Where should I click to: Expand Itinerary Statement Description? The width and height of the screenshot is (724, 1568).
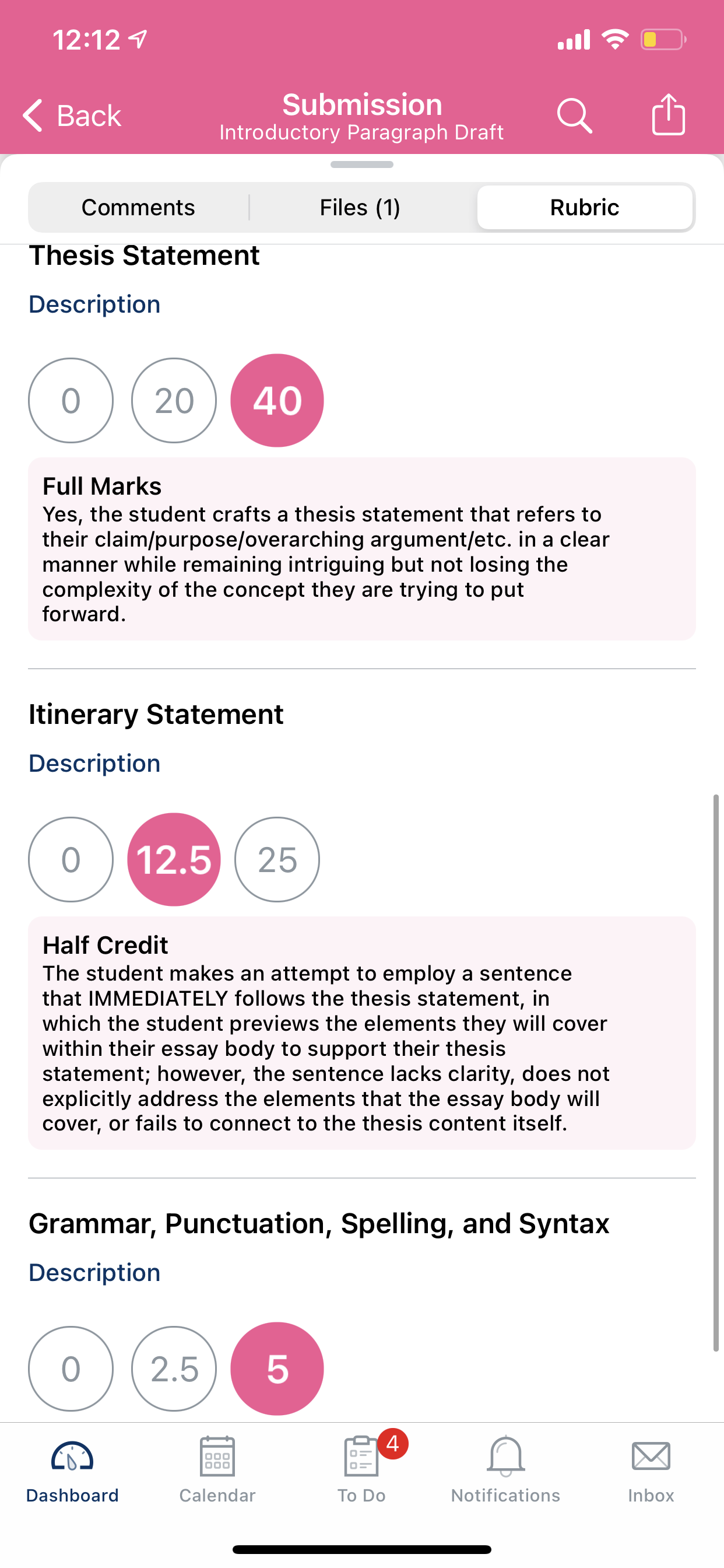point(94,764)
